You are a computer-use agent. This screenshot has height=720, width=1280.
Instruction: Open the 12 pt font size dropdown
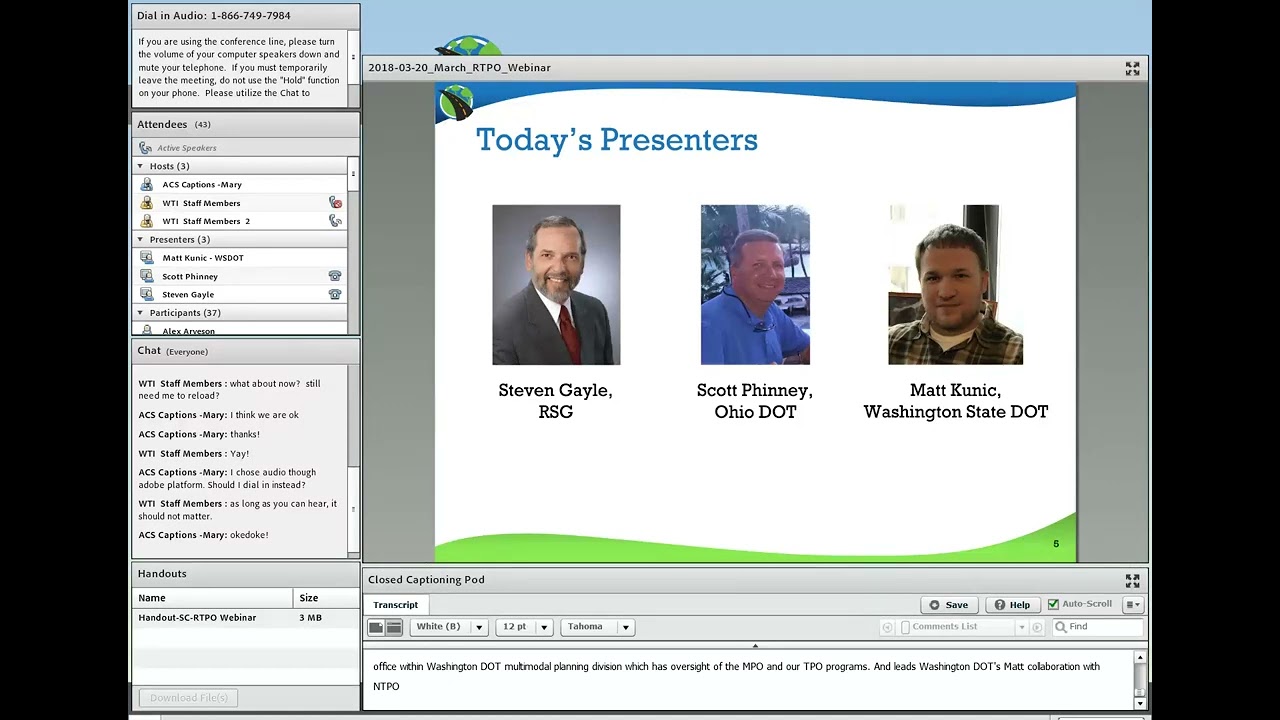tap(524, 627)
